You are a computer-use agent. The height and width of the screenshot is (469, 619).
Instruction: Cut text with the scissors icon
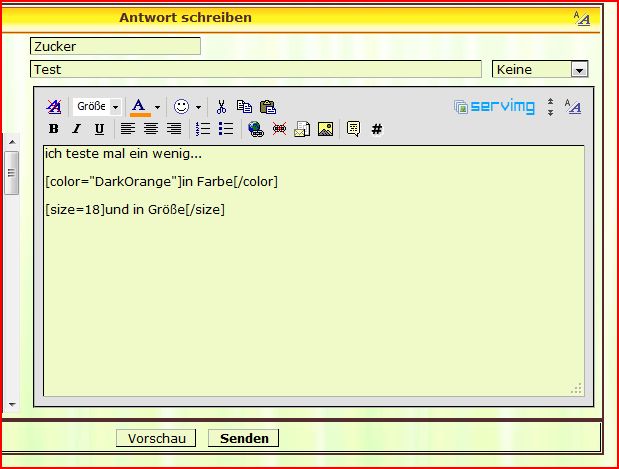pos(221,107)
